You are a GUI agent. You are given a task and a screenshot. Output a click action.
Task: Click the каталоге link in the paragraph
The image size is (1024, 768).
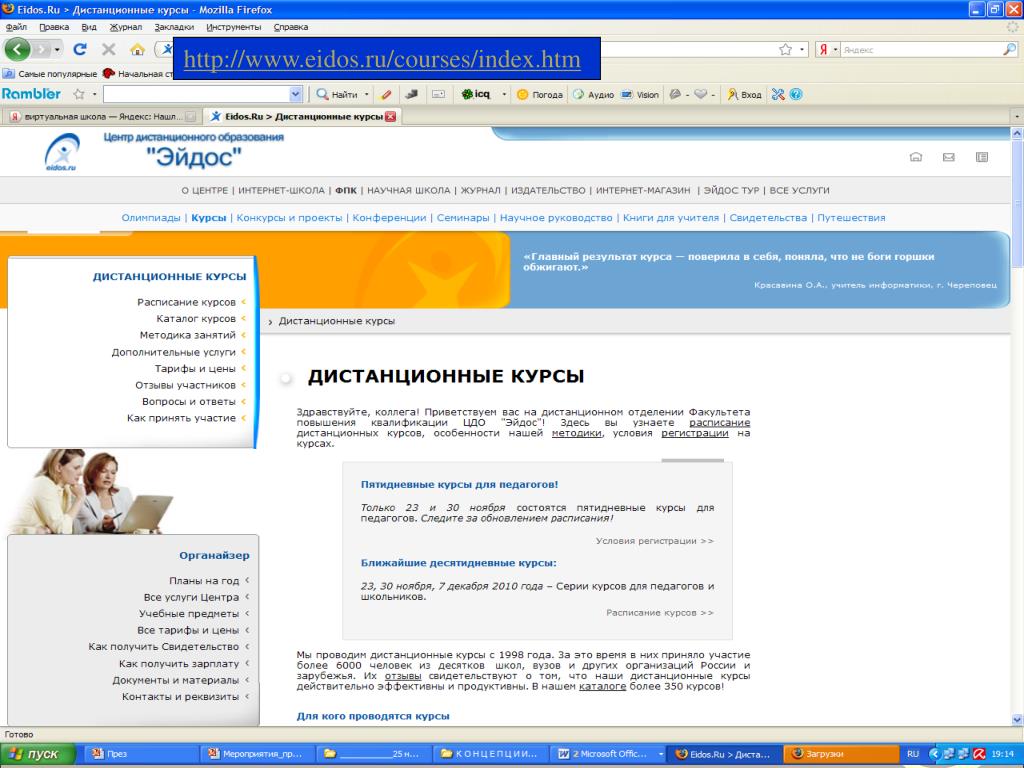(602, 686)
